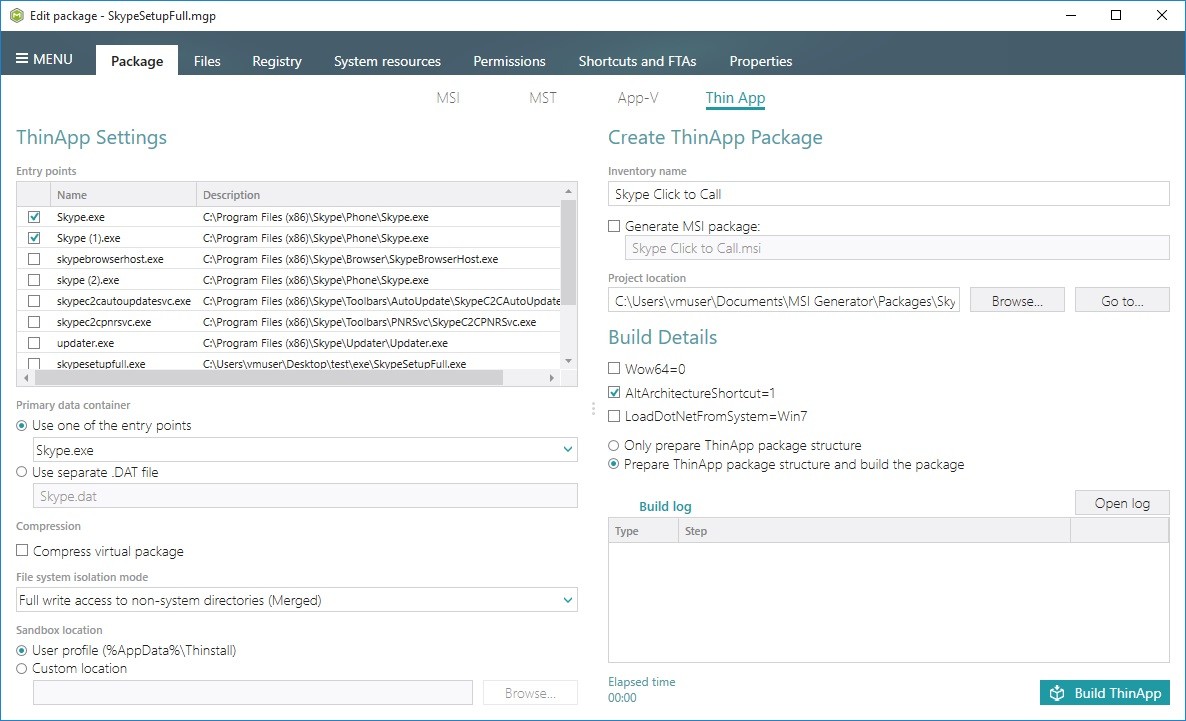Check the updater.exe entry point
Image resolution: width=1186 pixels, height=721 pixels.
pos(34,343)
